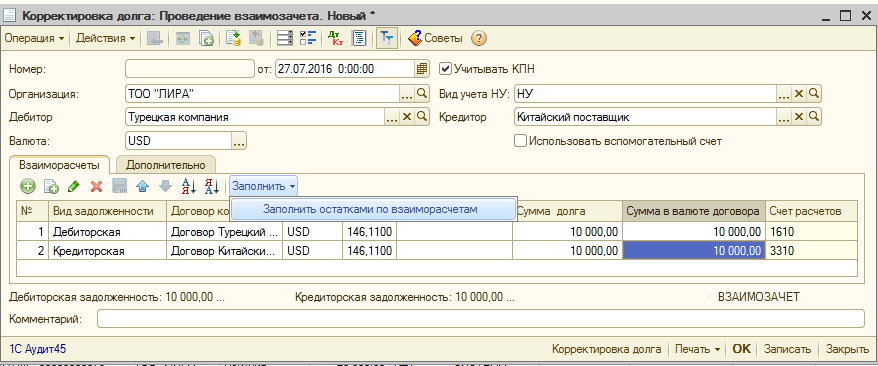Open the Действия dropdown menu
This screenshot has width=878, height=366.
(x=105, y=39)
